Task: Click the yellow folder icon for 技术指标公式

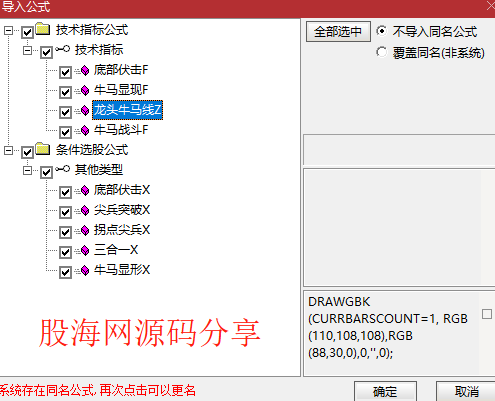Action: click(43, 29)
